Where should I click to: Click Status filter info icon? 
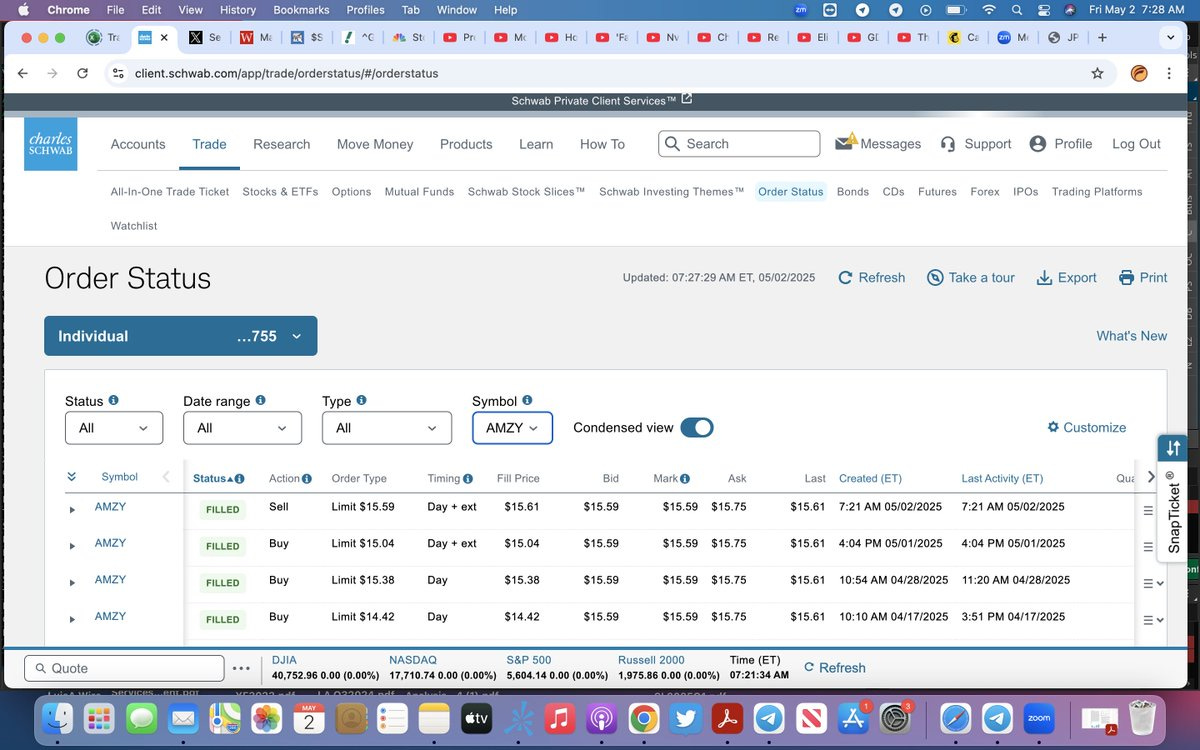coord(113,400)
